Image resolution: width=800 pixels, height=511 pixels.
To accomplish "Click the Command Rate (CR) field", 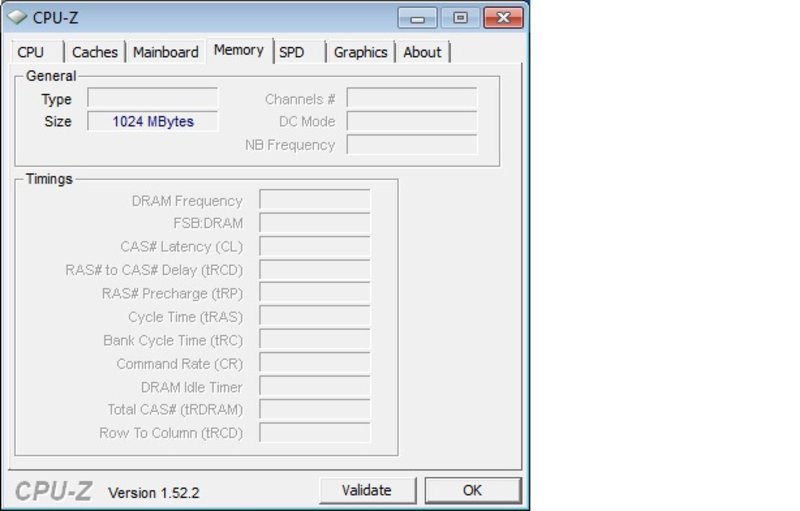I will 315,363.
